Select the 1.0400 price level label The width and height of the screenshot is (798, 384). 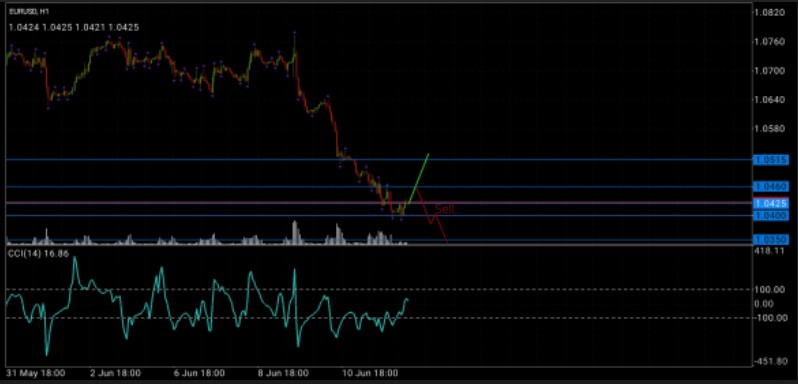click(771, 216)
